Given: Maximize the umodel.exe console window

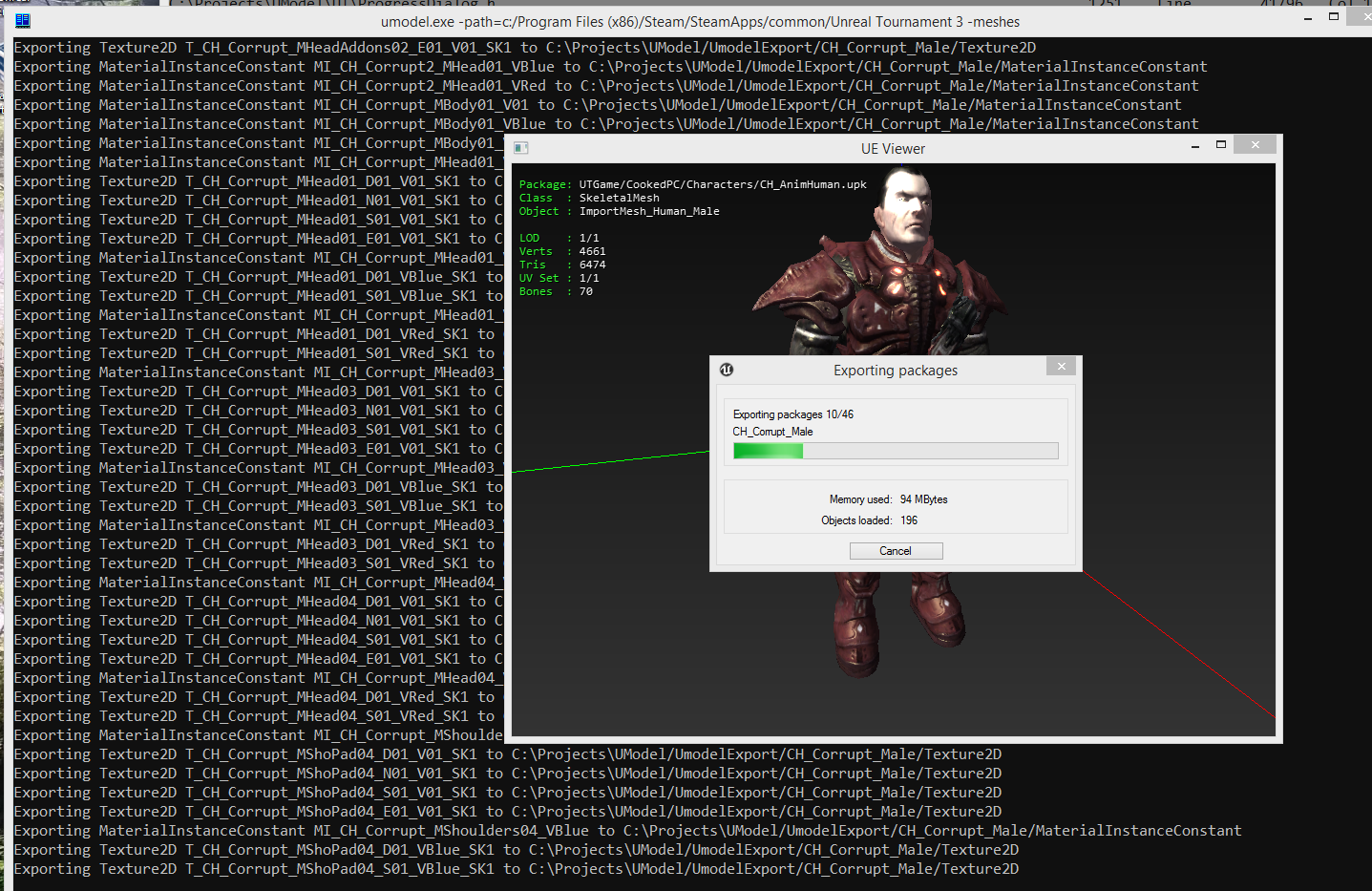Looking at the screenshot, I should [1334, 17].
